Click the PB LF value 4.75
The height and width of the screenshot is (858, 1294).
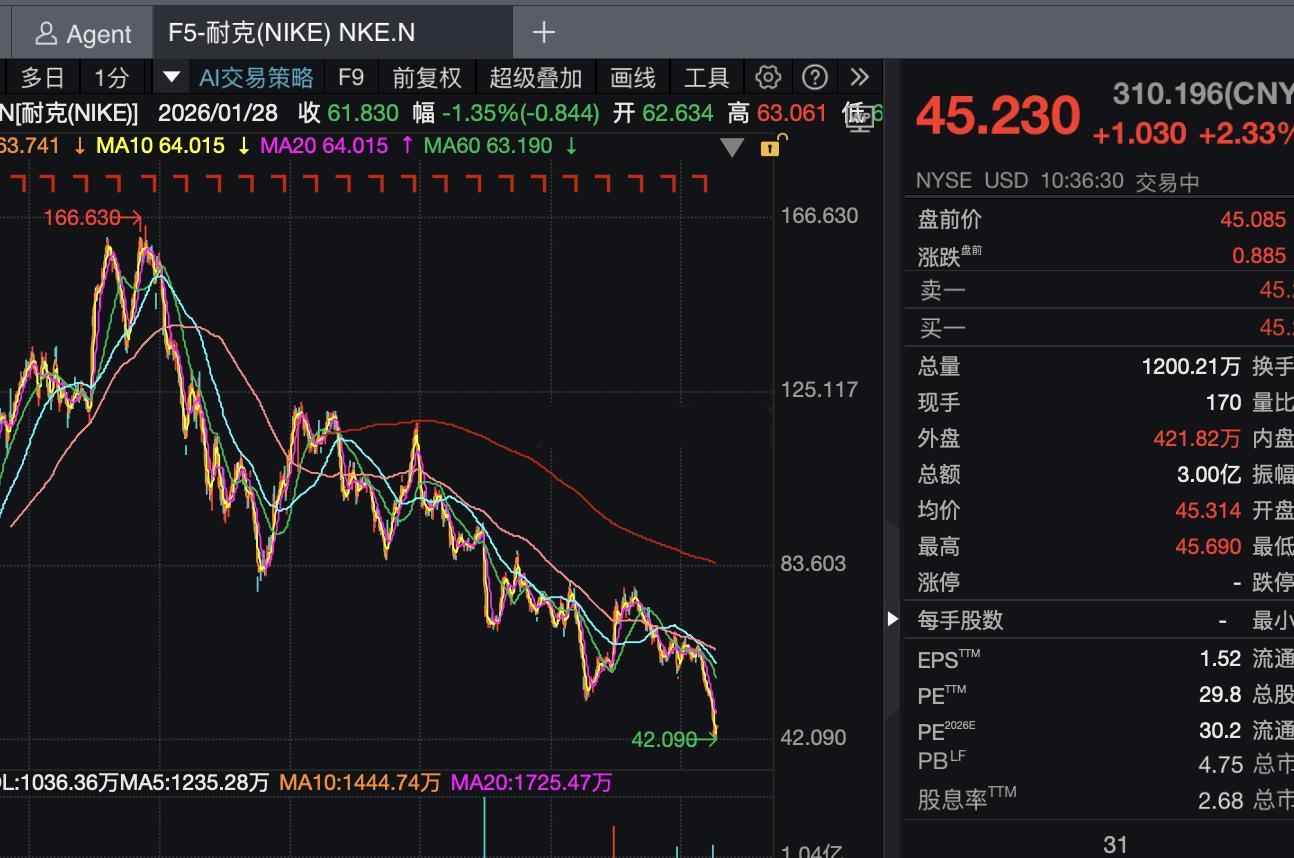(1220, 764)
